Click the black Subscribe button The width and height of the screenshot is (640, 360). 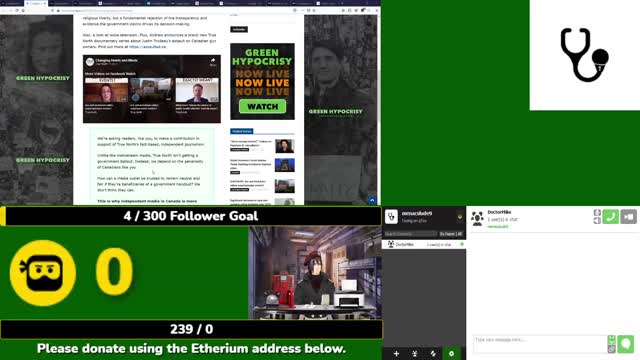pos(239,29)
